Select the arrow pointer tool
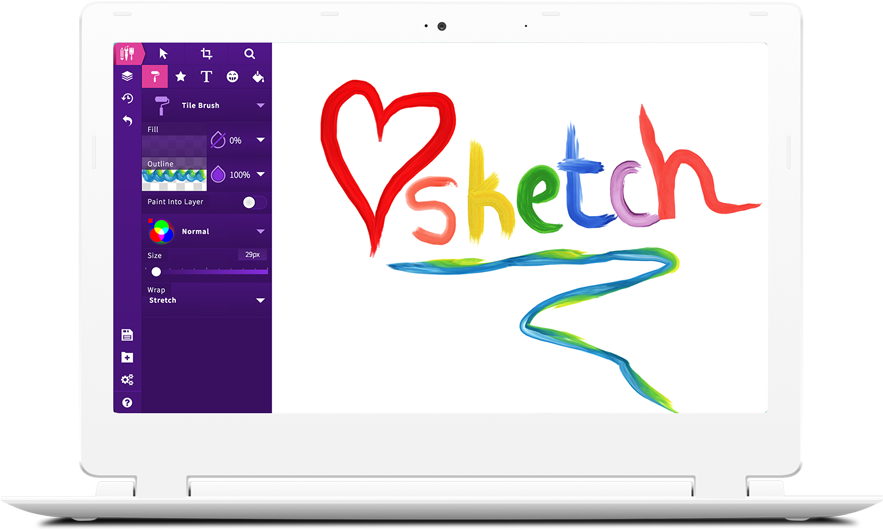Screen dimensions: 883x530 pyautogui.click(x=164, y=54)
